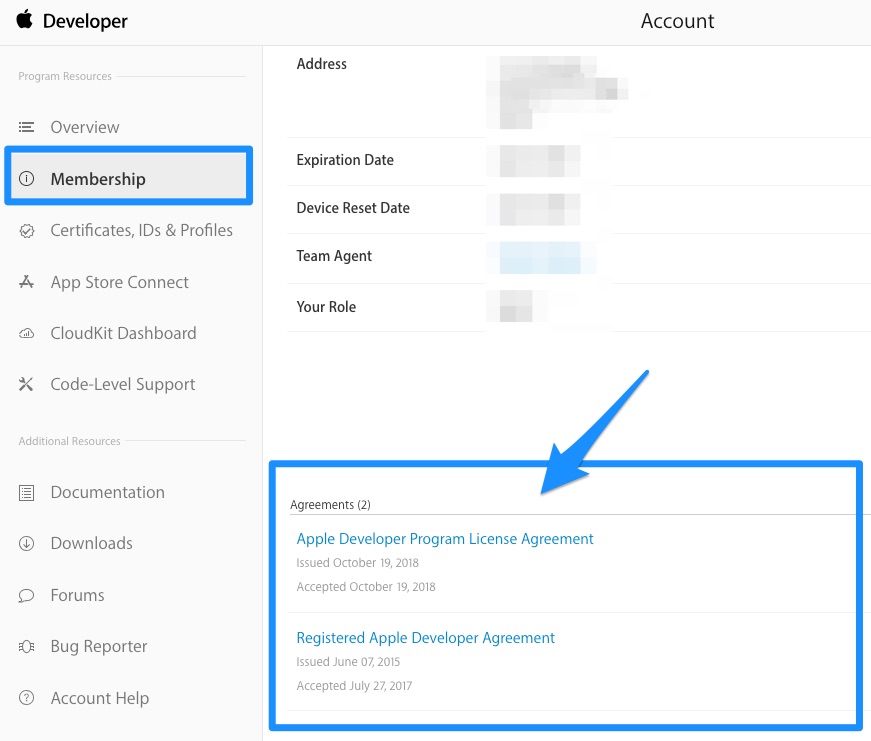Screen dimensions: 871x741
Task: Click the Additional Resources section header
Action: tap(69, 441)
